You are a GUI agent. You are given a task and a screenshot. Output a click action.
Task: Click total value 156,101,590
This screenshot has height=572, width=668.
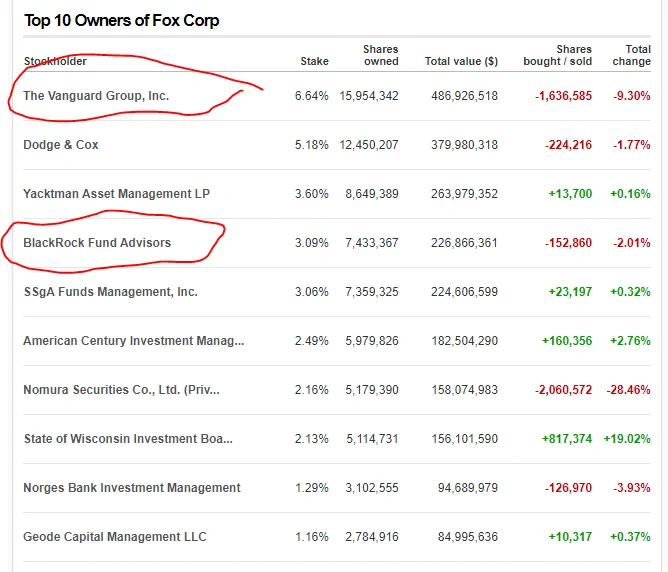pyautogui.click(x=464, y=439)
